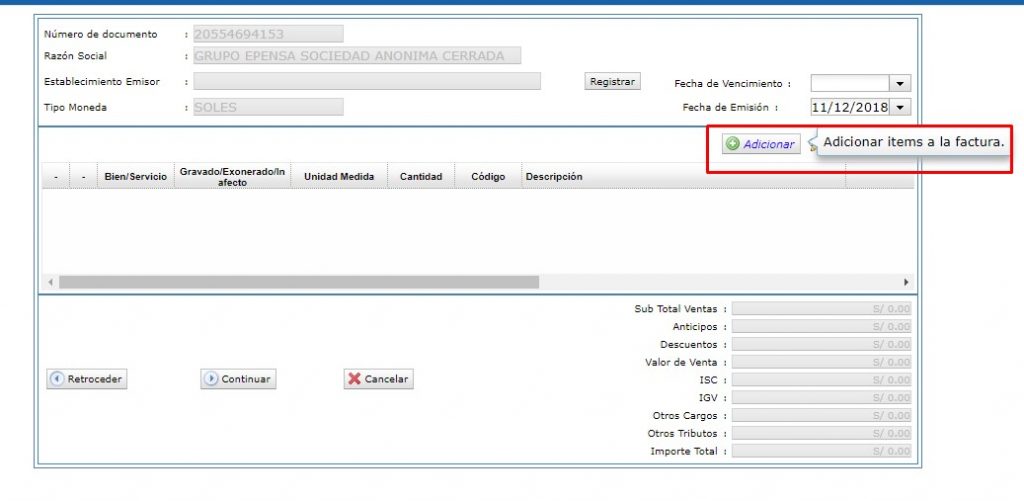Click the Descuentos amount field
Viewport: 1024px width, 501px height.
tap(821, 344)
